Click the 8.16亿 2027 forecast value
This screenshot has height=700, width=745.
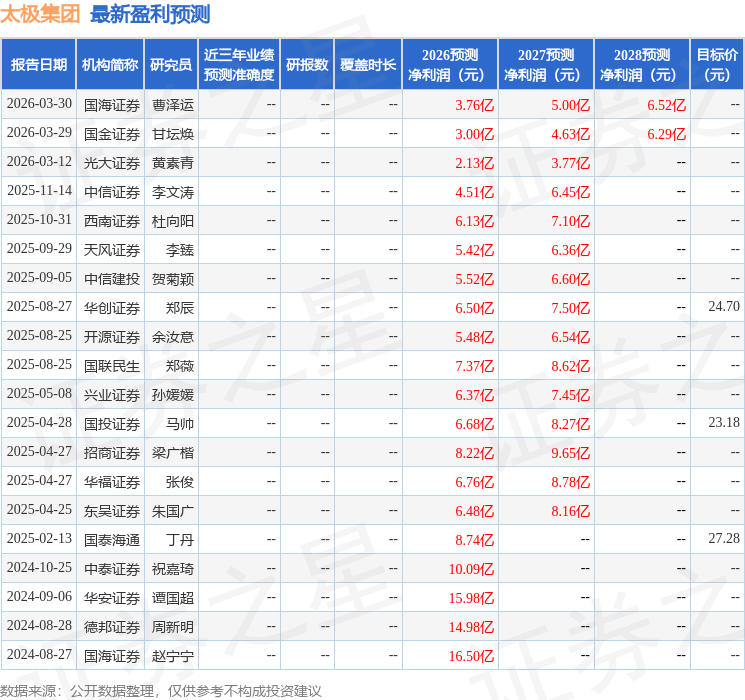coord(570,511)
